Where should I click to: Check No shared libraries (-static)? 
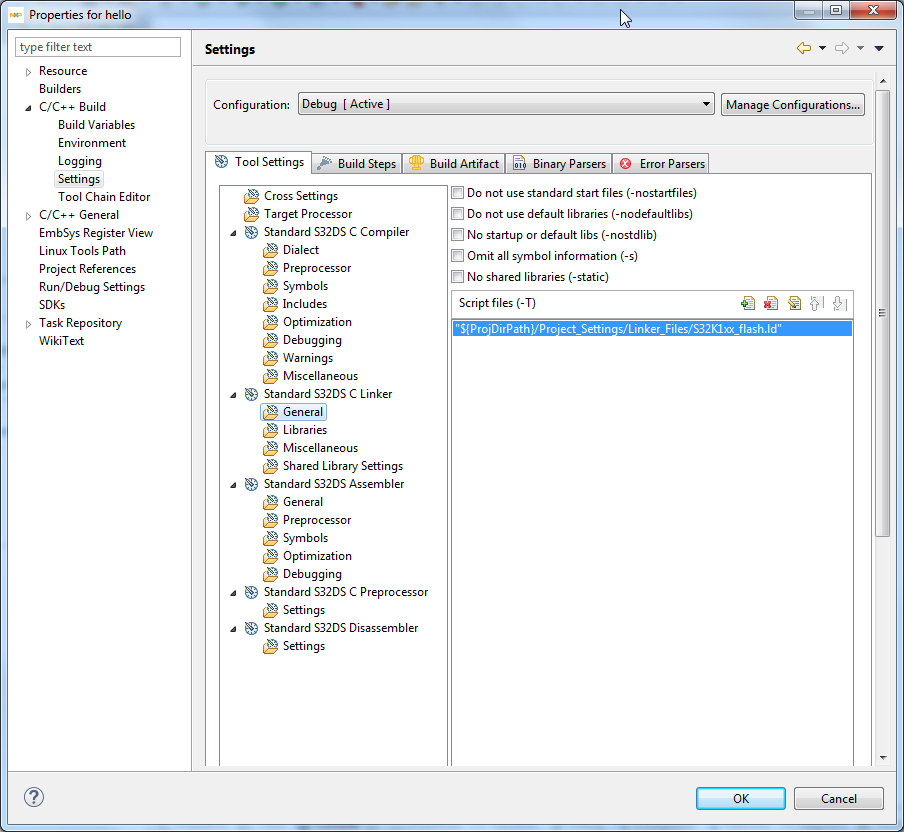[x=458, y=277]
